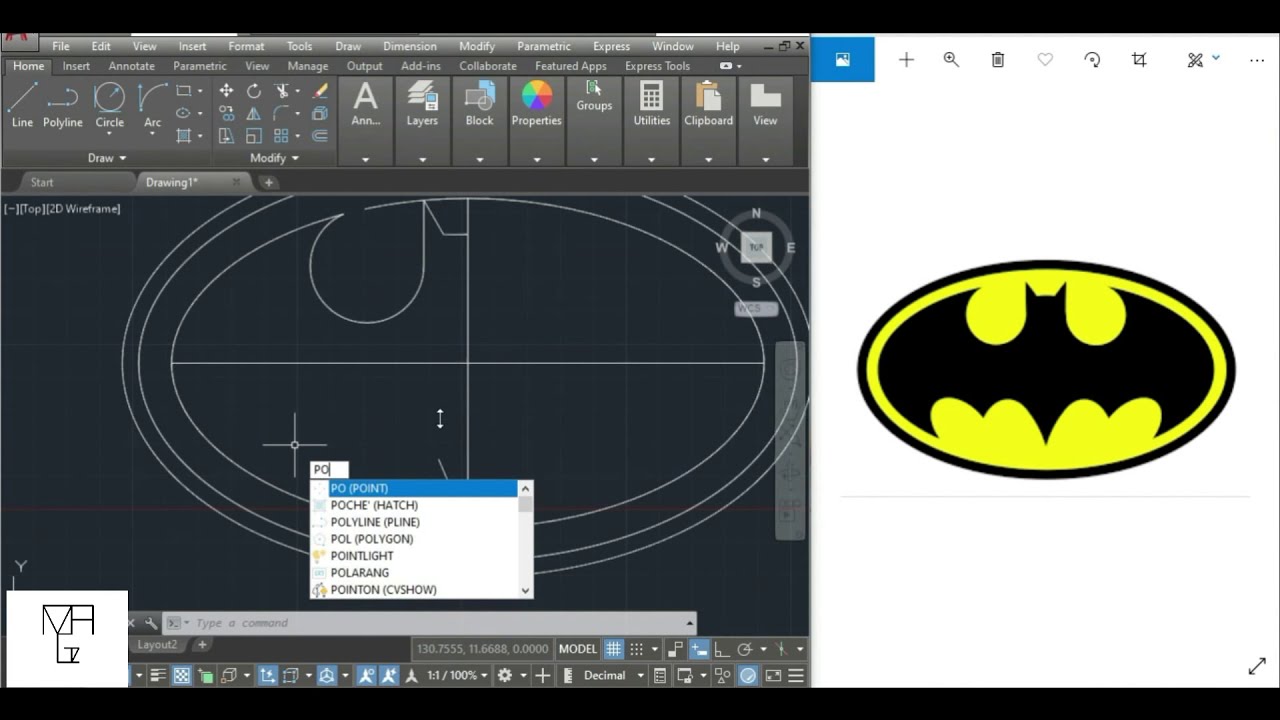
Task: Toggle transparency checkered icon in status bar
Action: (181, 675)
